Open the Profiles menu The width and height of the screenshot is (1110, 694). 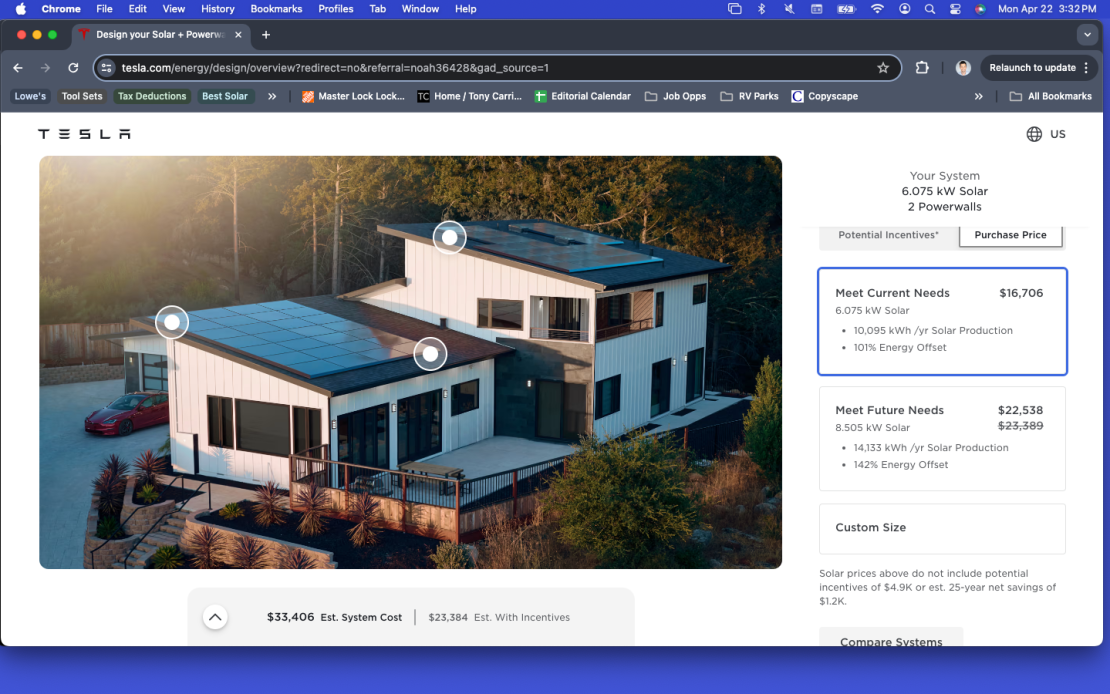[x=336, y=9]
